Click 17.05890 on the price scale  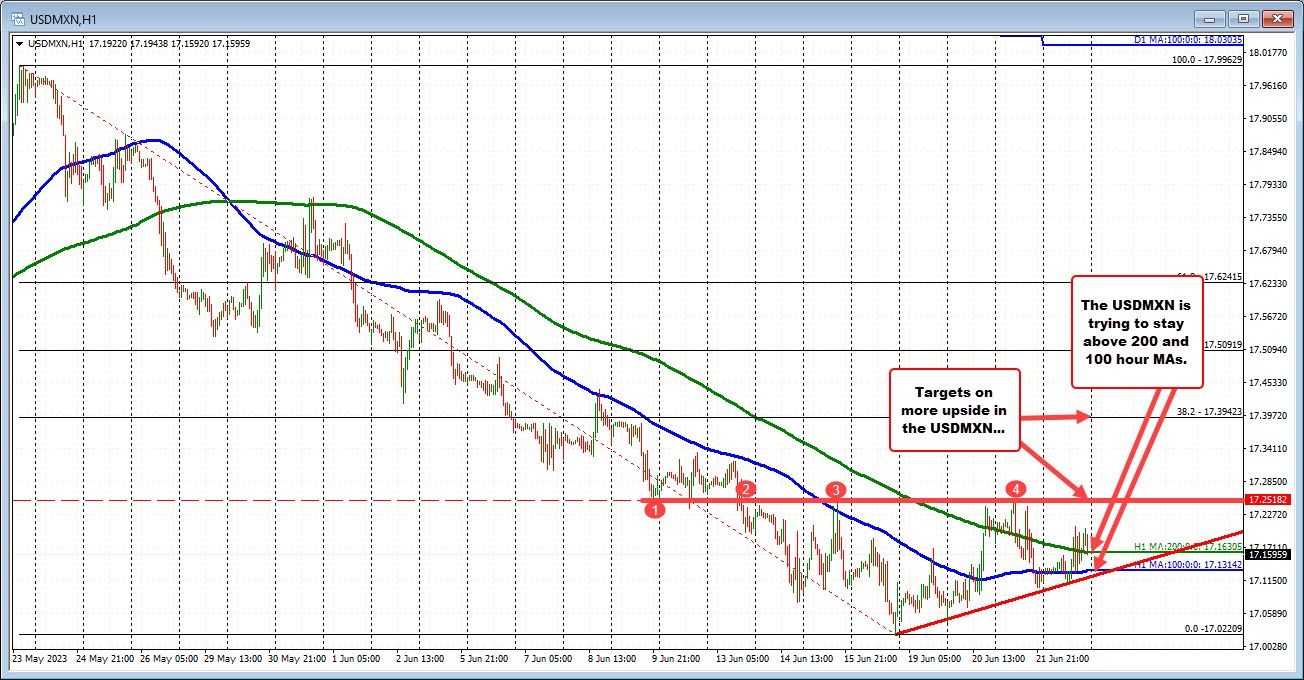pos(1269,614)
